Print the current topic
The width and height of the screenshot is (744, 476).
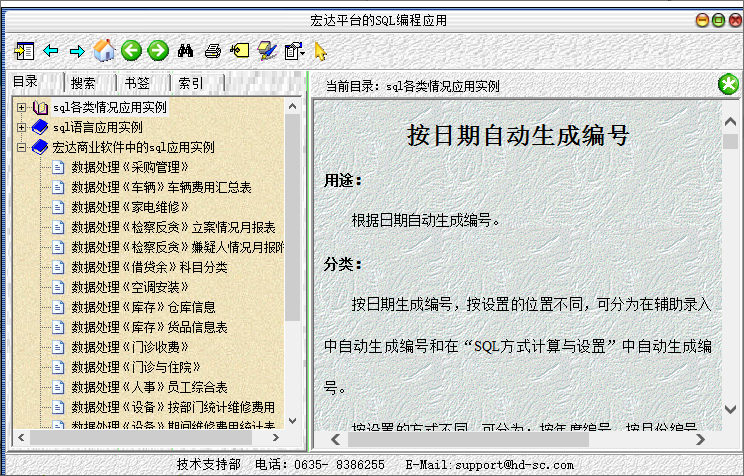point(212,50)
